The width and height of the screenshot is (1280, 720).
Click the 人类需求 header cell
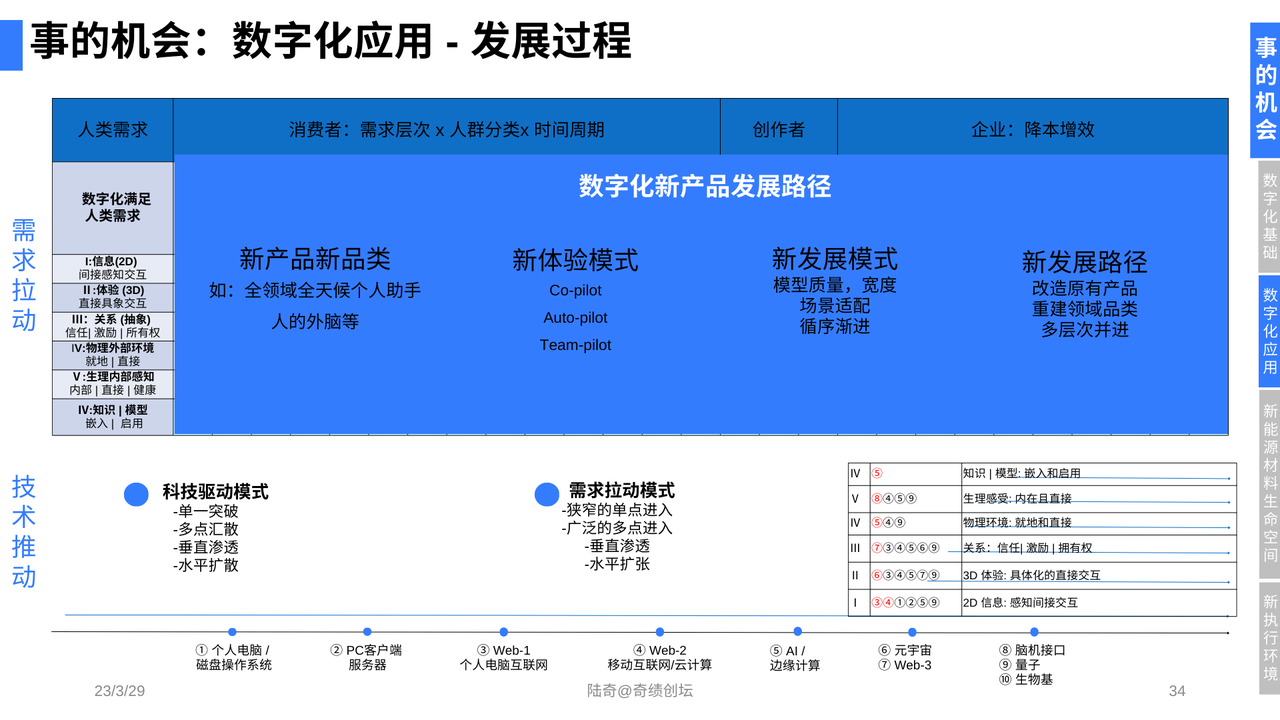(113, 130)
